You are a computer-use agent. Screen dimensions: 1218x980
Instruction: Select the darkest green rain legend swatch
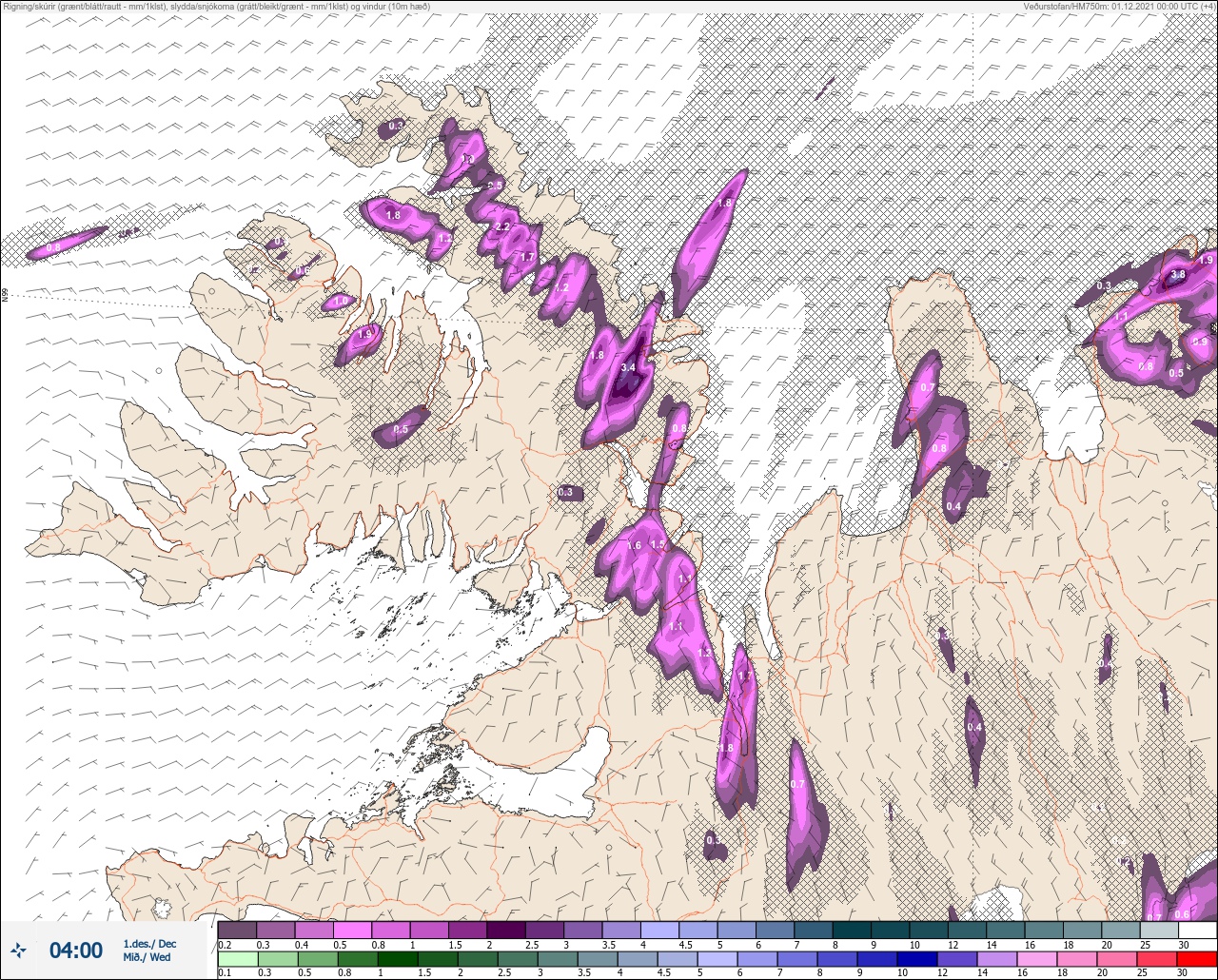398,958
